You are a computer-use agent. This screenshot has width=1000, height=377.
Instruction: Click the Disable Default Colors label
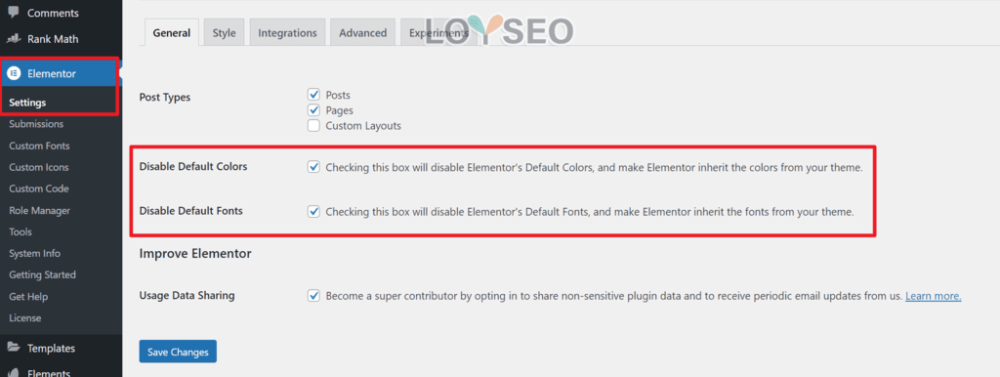pos(193,166)
